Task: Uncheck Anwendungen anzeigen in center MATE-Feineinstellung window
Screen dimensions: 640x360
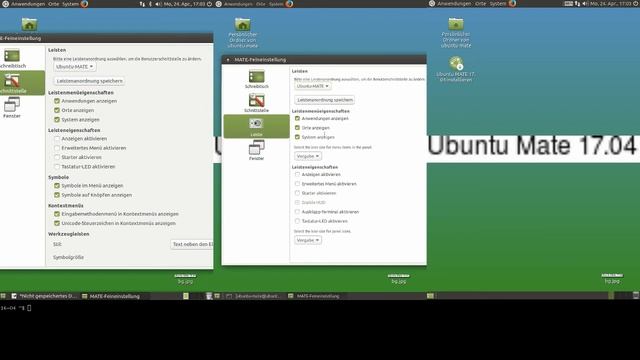Action: 297,118
